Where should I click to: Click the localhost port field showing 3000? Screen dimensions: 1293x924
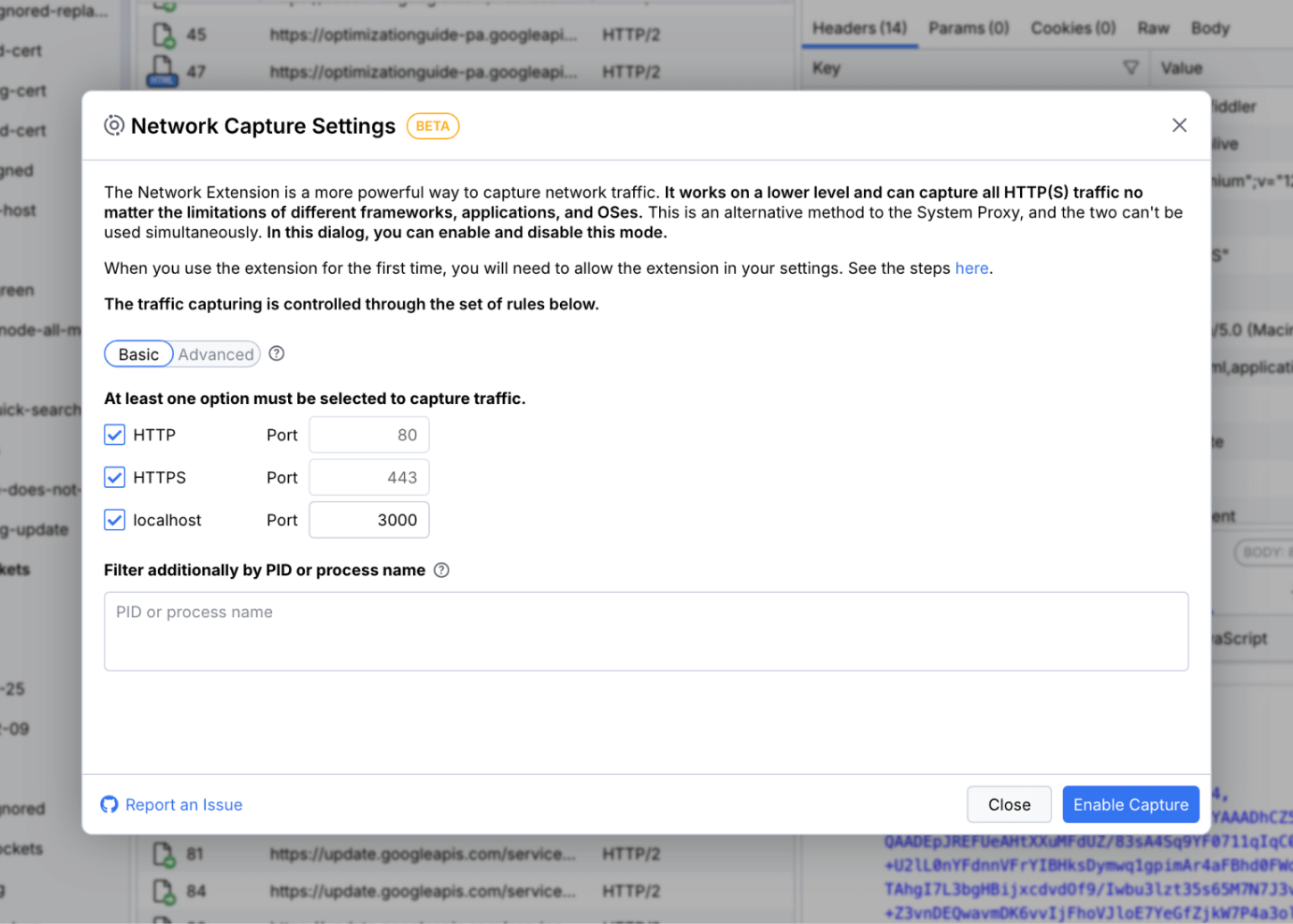point(369,520)
